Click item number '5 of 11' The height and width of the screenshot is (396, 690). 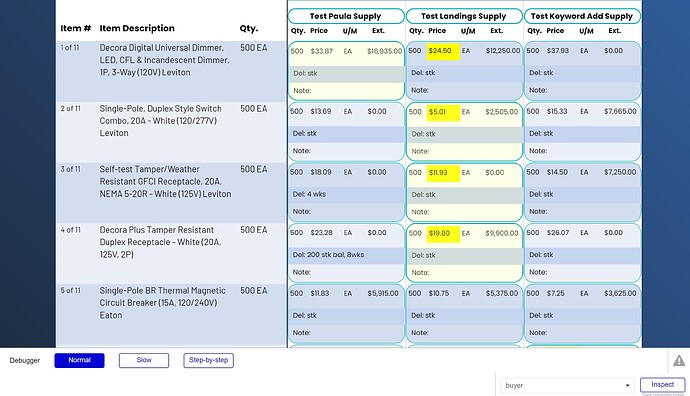pyautogui.click(x=70, y=290)
